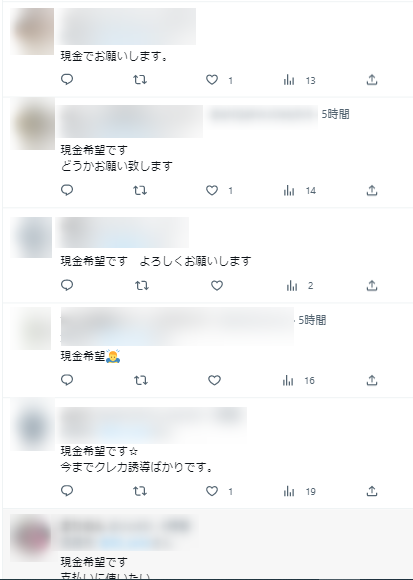The height and width of the screenshot is (580, 413).
Task: View analytics showing 2 views
Action: pyautogui.click(x=300, y=286)
